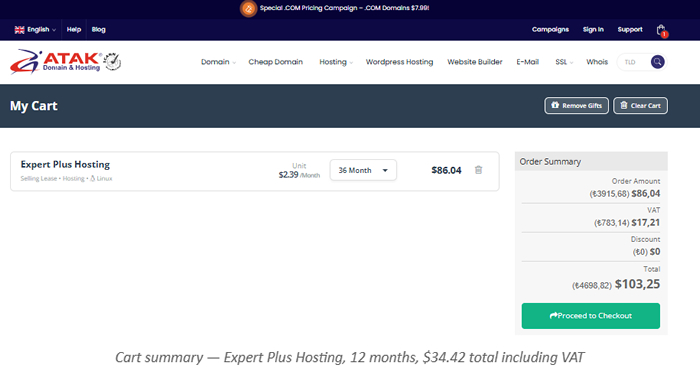Click the My Cart page heading
The width and height of the screenshot is (700, 370).
pyautogui.click(x=33, y=106)
